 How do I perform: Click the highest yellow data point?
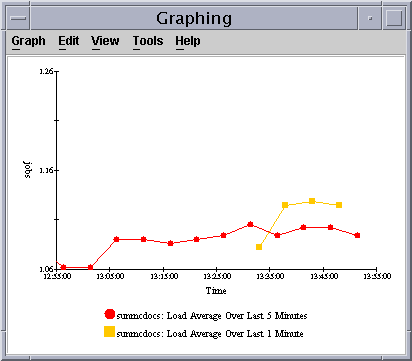[x=312, y=201]
